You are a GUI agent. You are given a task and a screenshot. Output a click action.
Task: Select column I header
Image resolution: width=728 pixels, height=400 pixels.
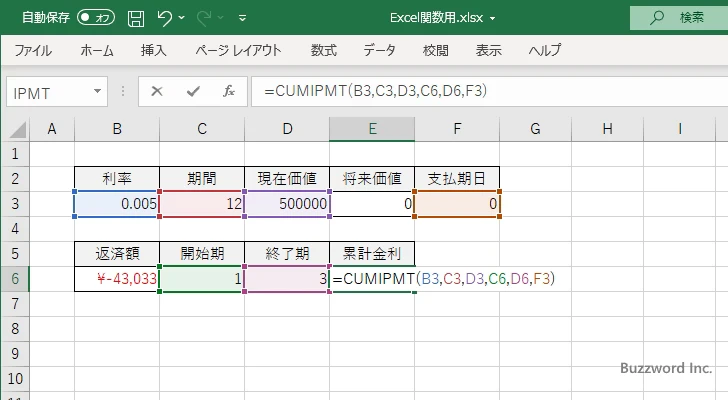point(680,129)
